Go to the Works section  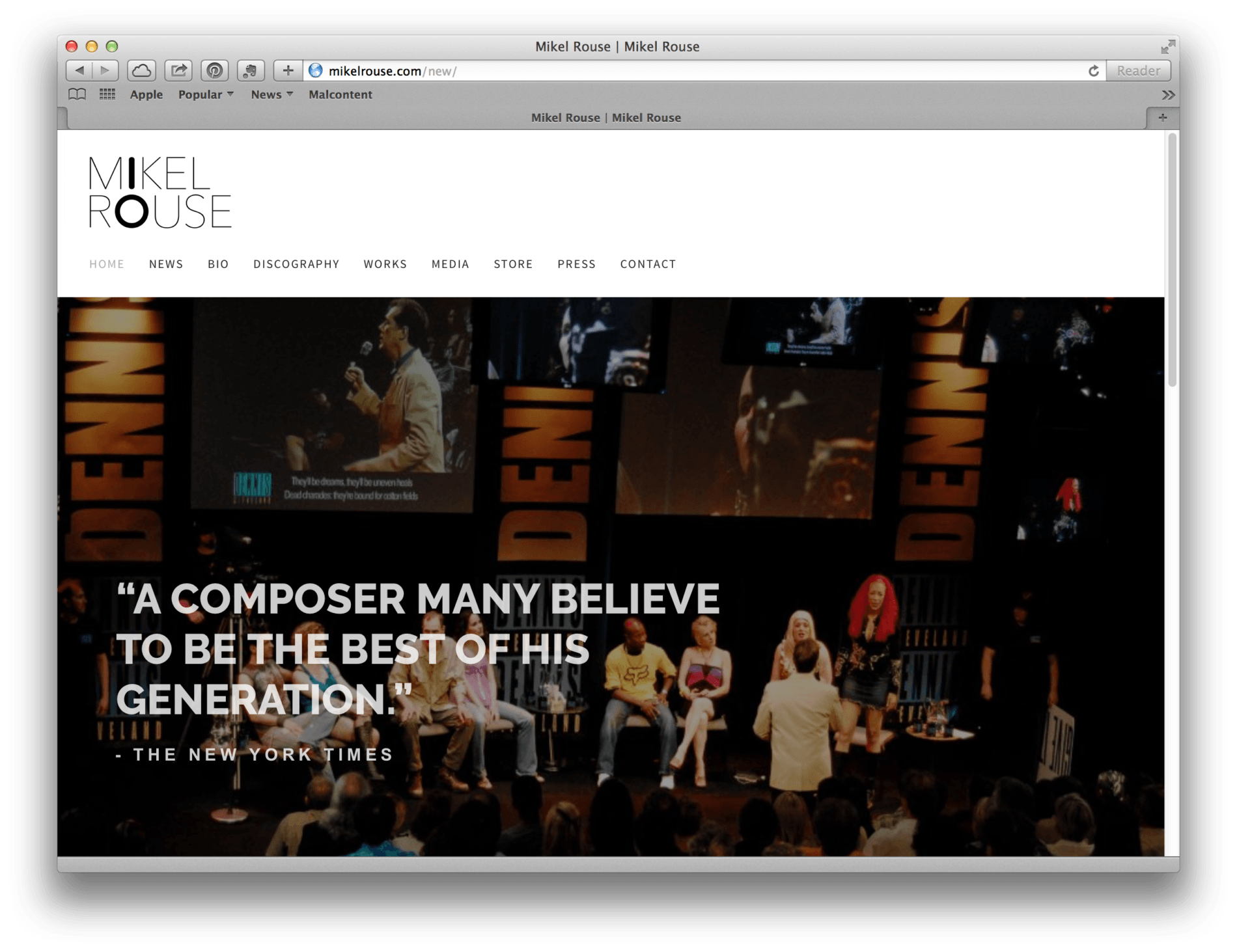[x=385, y=264]
